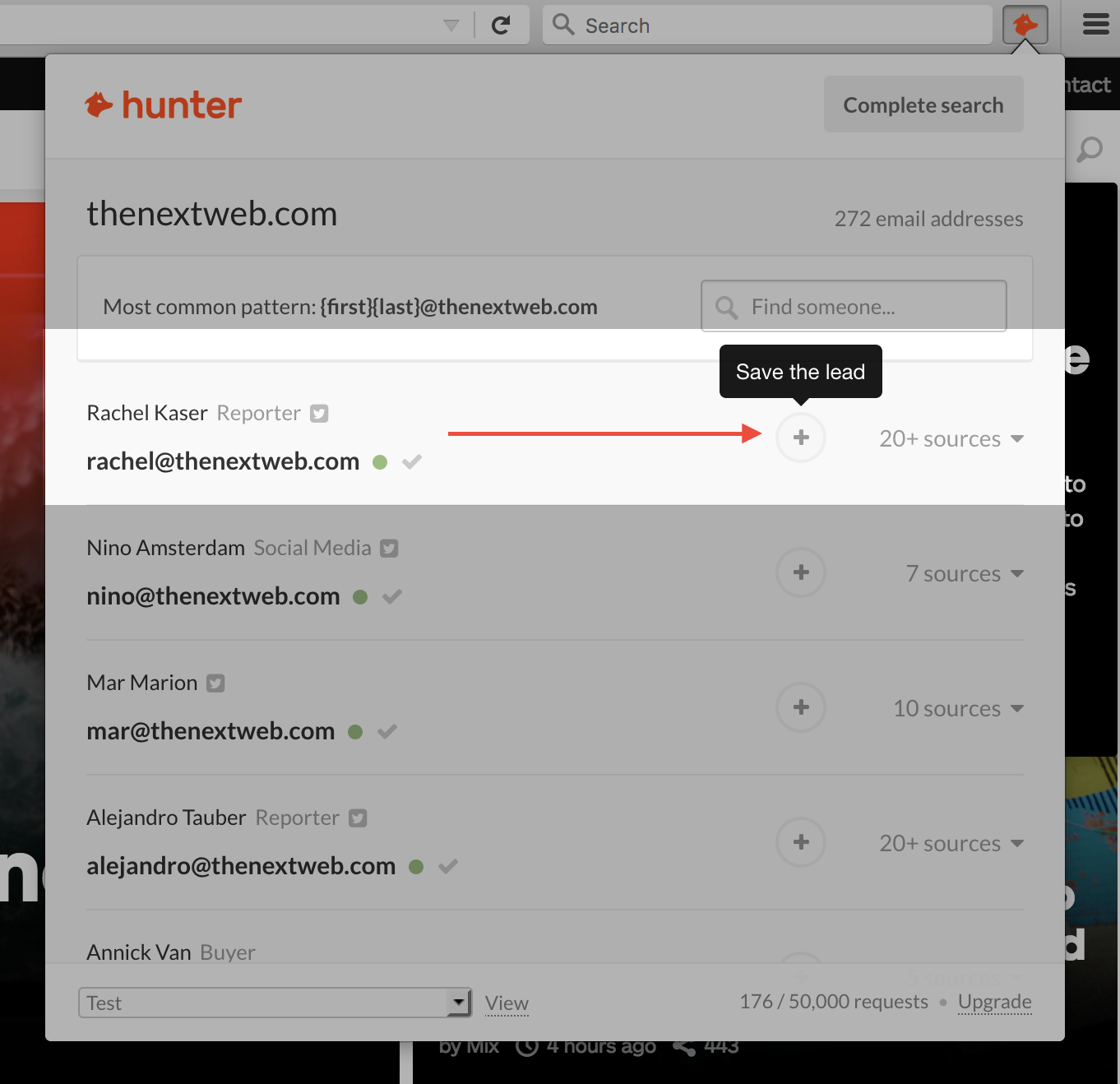Screen dimensions: 1120x1084
Task: Click the browser Search bar
Action: [x=767, y=25]
